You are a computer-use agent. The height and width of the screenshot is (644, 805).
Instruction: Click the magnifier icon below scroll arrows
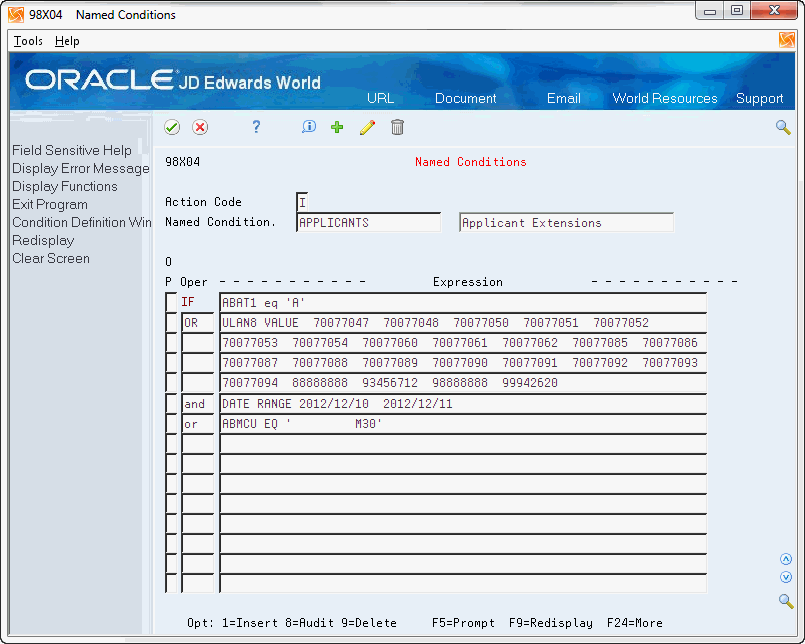(786, 601)
